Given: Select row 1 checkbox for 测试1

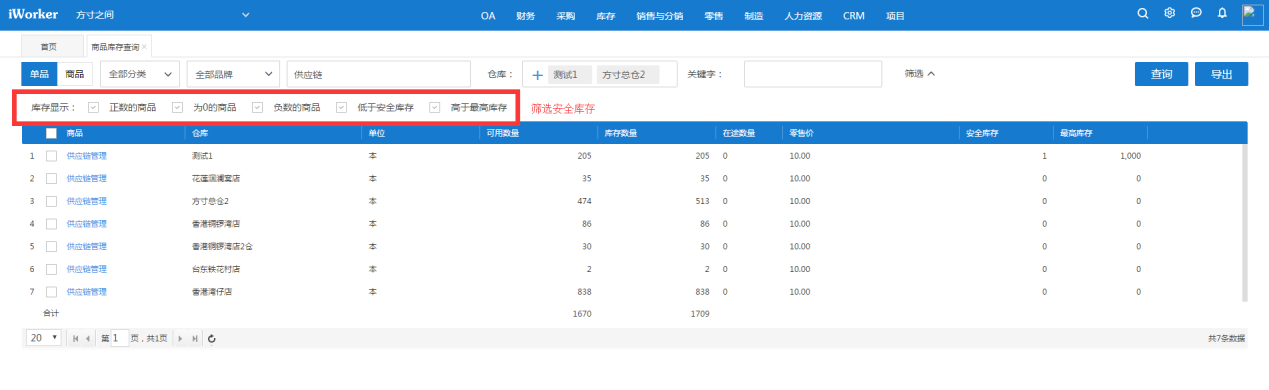Looking at the screenshot, I should (51, 156).
